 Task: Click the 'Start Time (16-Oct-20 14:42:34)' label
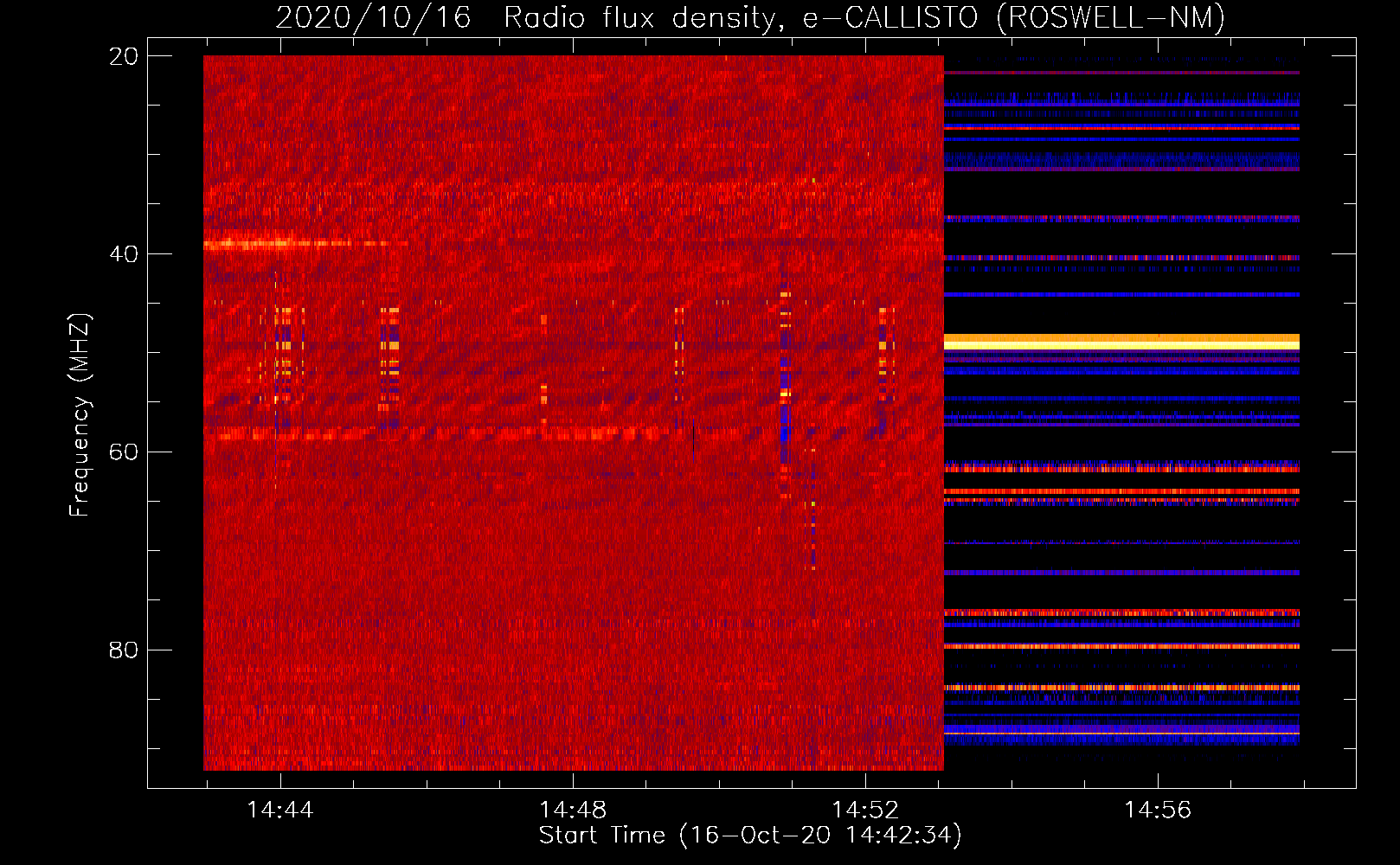(x=750, y=836)
